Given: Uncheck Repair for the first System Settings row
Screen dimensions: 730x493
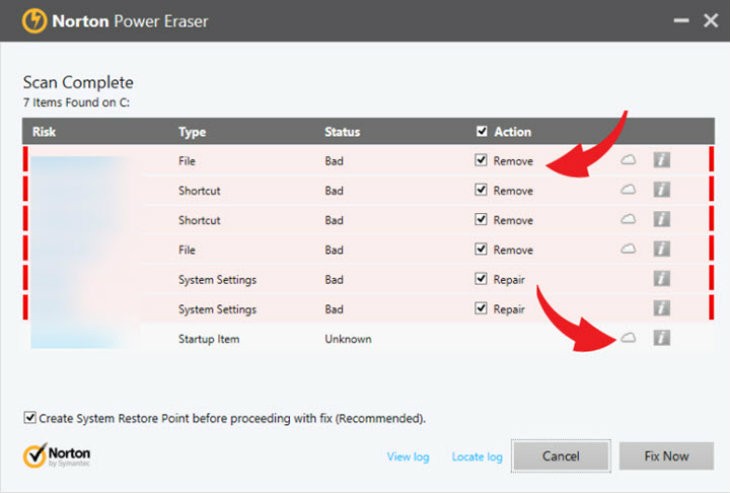Looking at the screenshot, I should click(481, 278).
